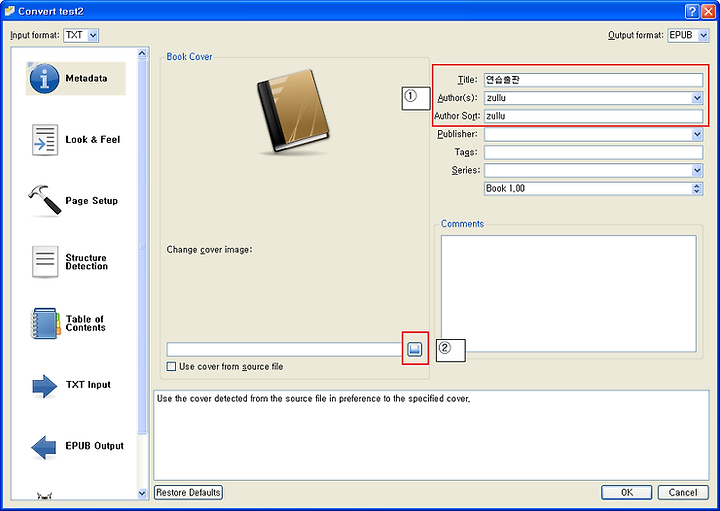Open the Metadata section
Image resolution: width=720 pixels, height=511 pixels.
click(x=76, y=79)
